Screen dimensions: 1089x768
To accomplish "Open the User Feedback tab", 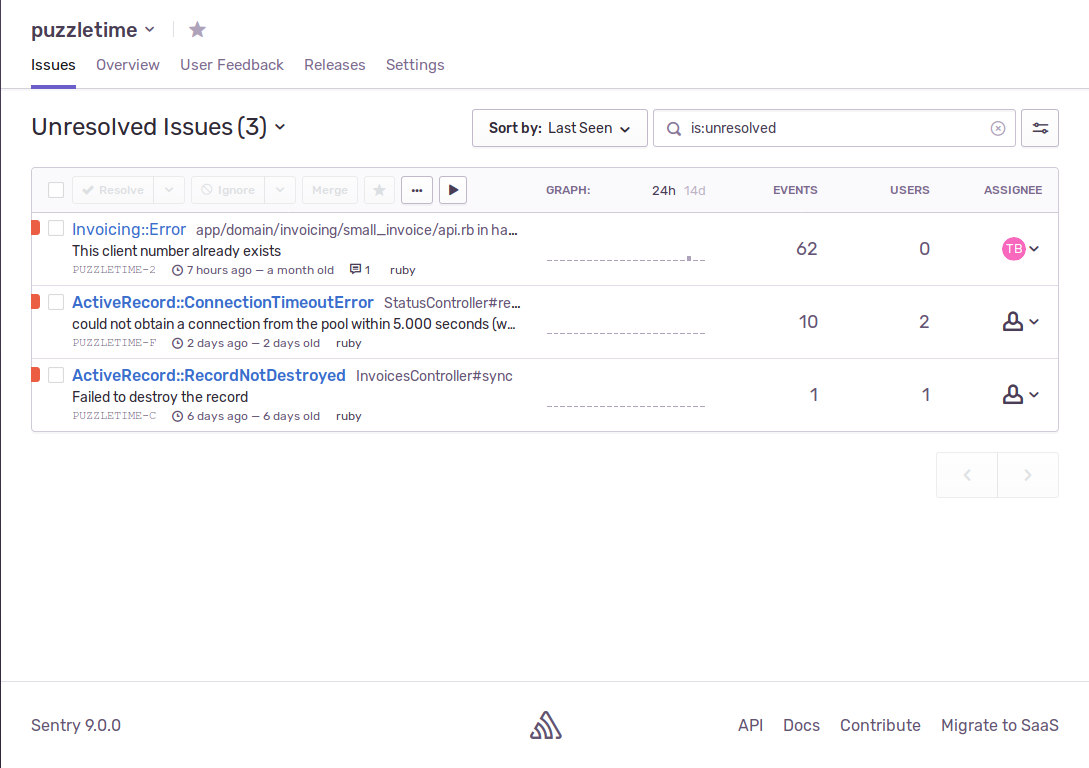I will pos(232,65).
